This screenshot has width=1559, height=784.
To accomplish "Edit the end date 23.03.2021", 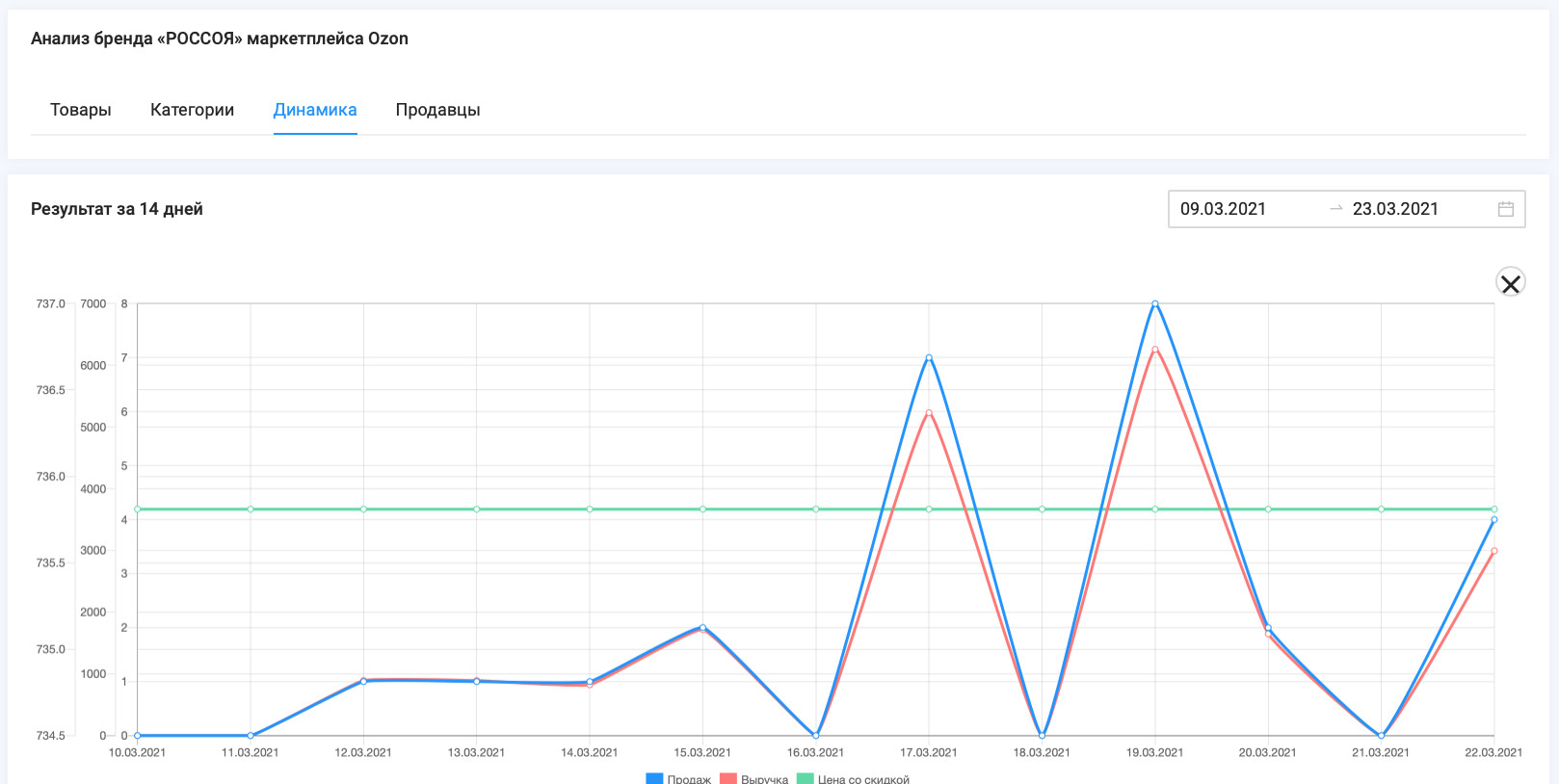I will 1395,209.
